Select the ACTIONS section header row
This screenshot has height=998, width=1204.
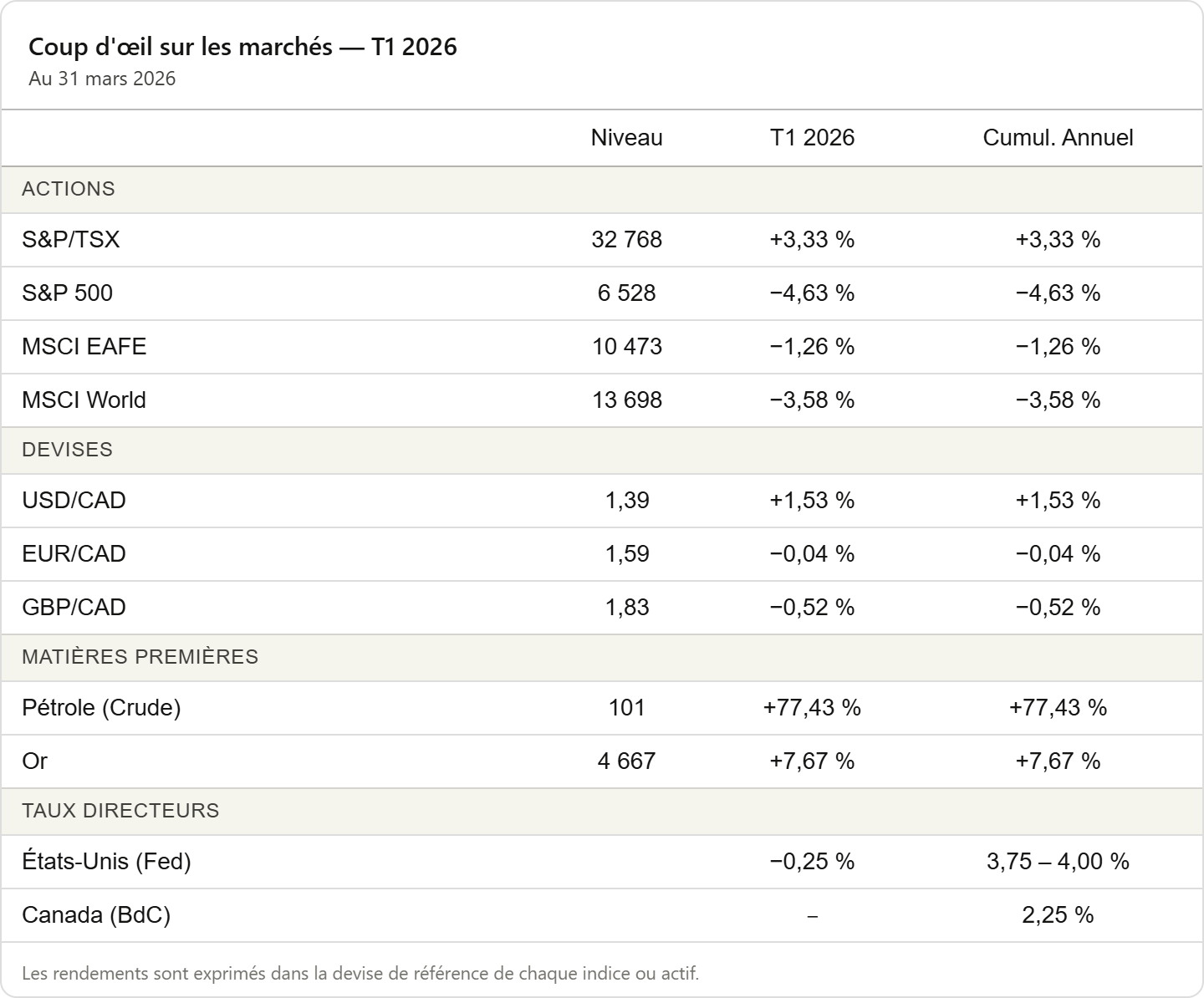tap(69, 189)
